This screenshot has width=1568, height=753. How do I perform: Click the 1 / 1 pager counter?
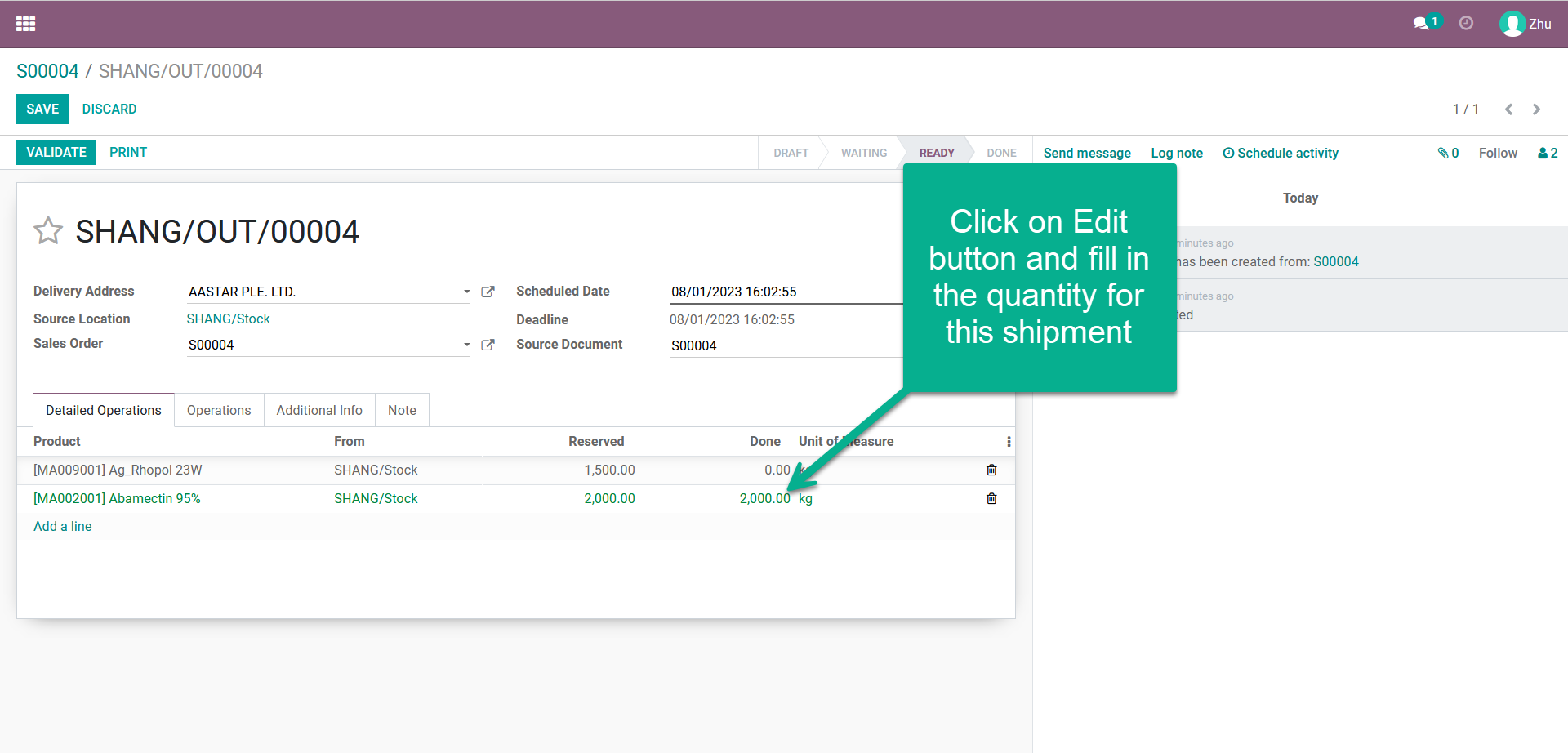1465,109
